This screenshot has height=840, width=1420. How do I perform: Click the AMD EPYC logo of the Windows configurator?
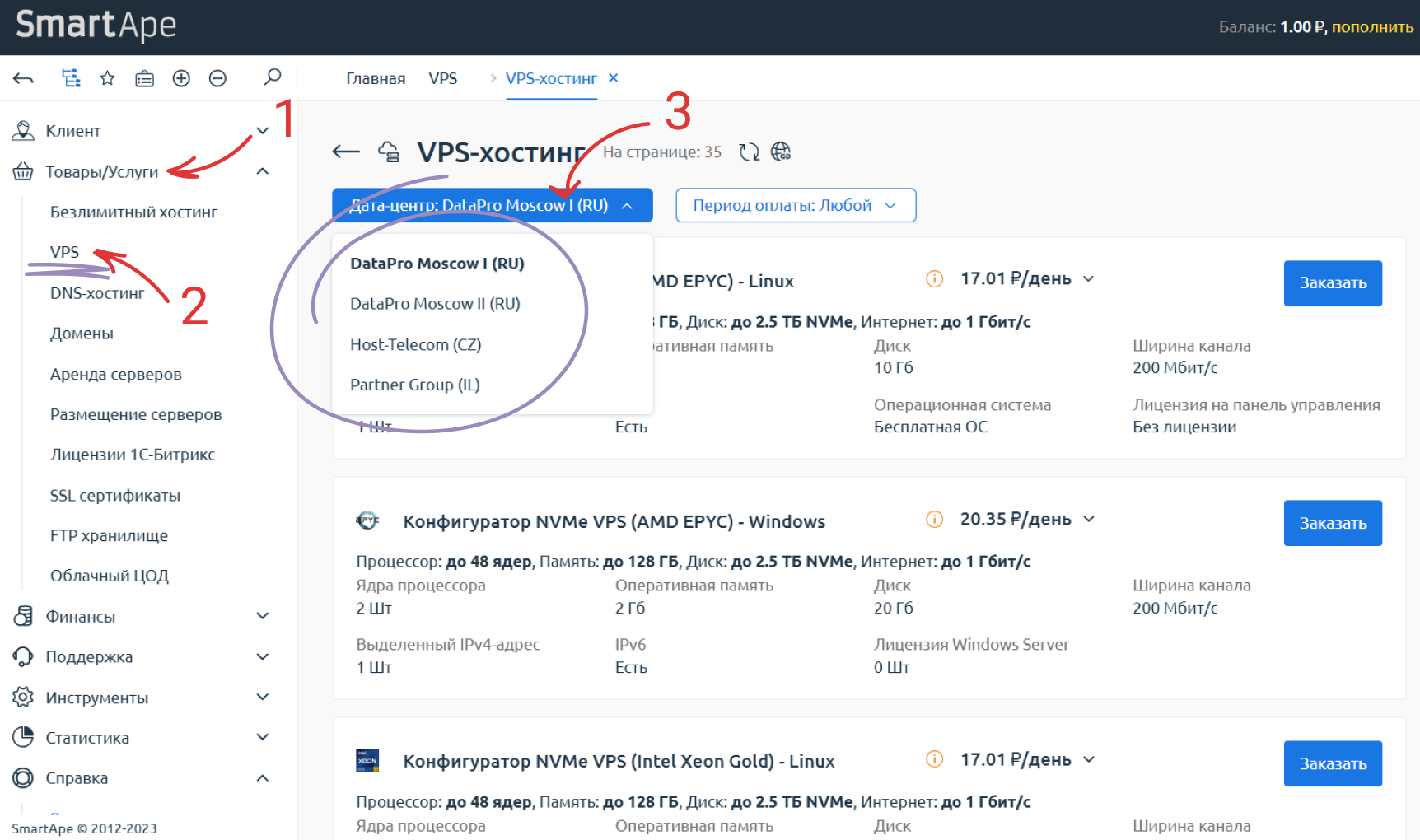click(x=367, y=520)
